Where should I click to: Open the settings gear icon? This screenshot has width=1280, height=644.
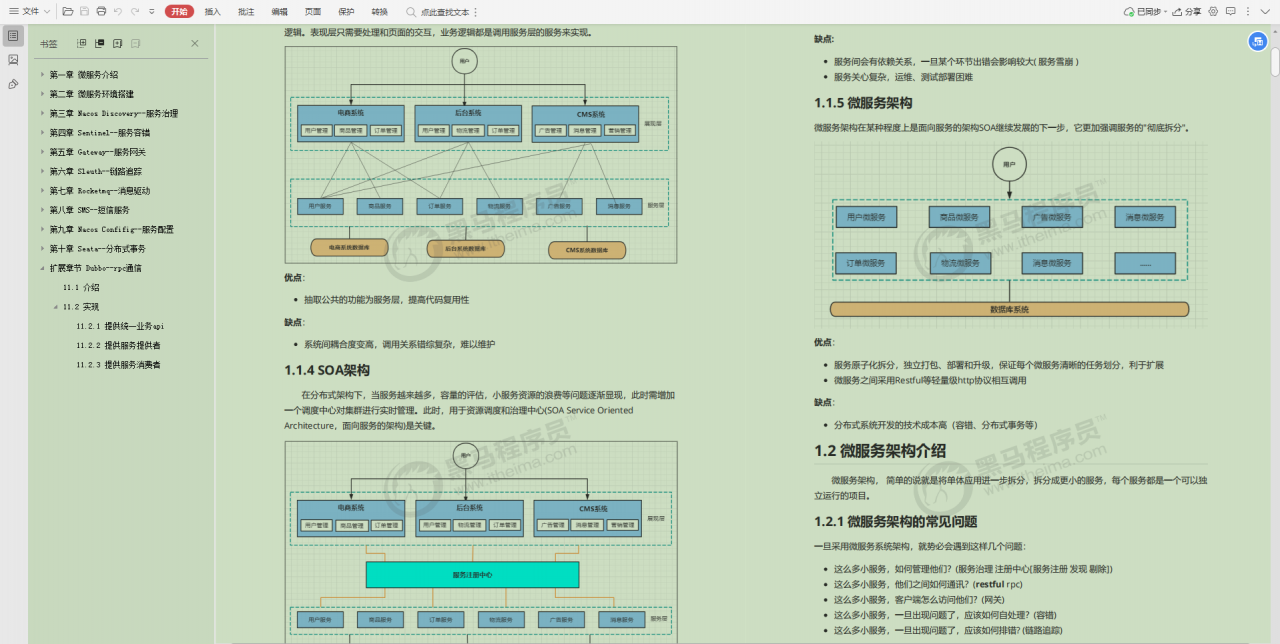[1213, 11]
